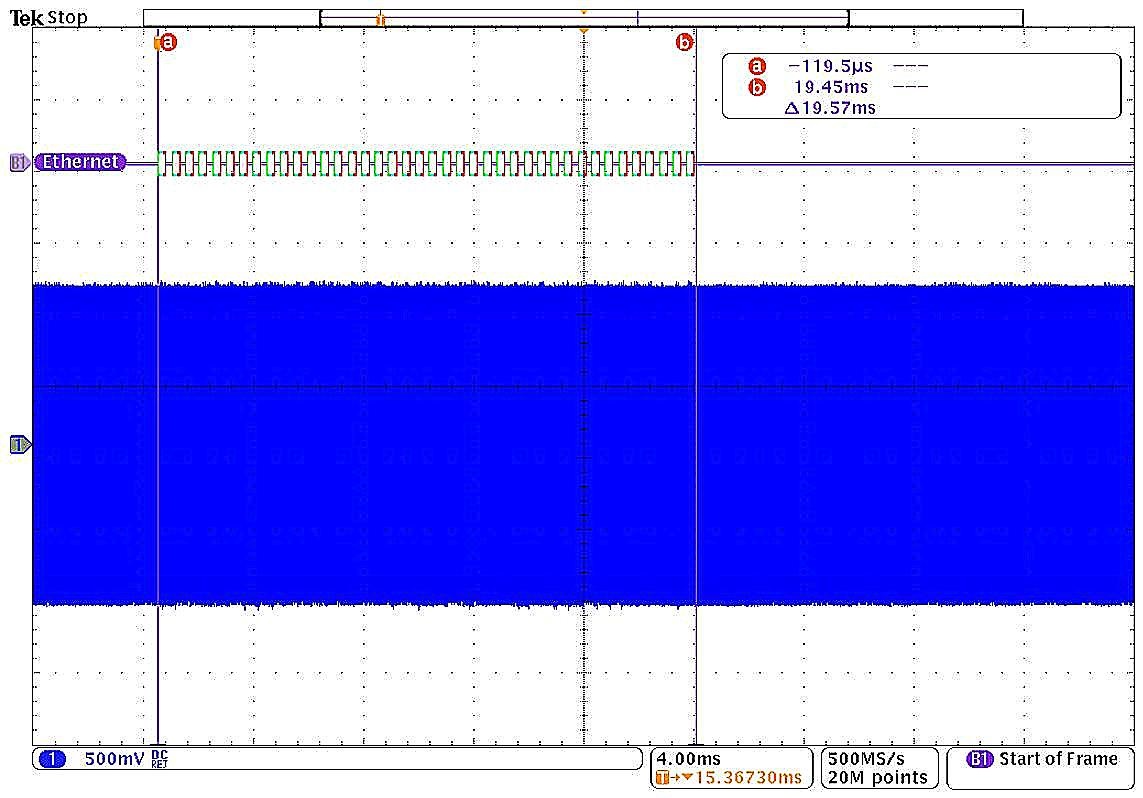Click the orange trigger delay icon
The image size is (1143, 798).
click(x=664, y=778)
